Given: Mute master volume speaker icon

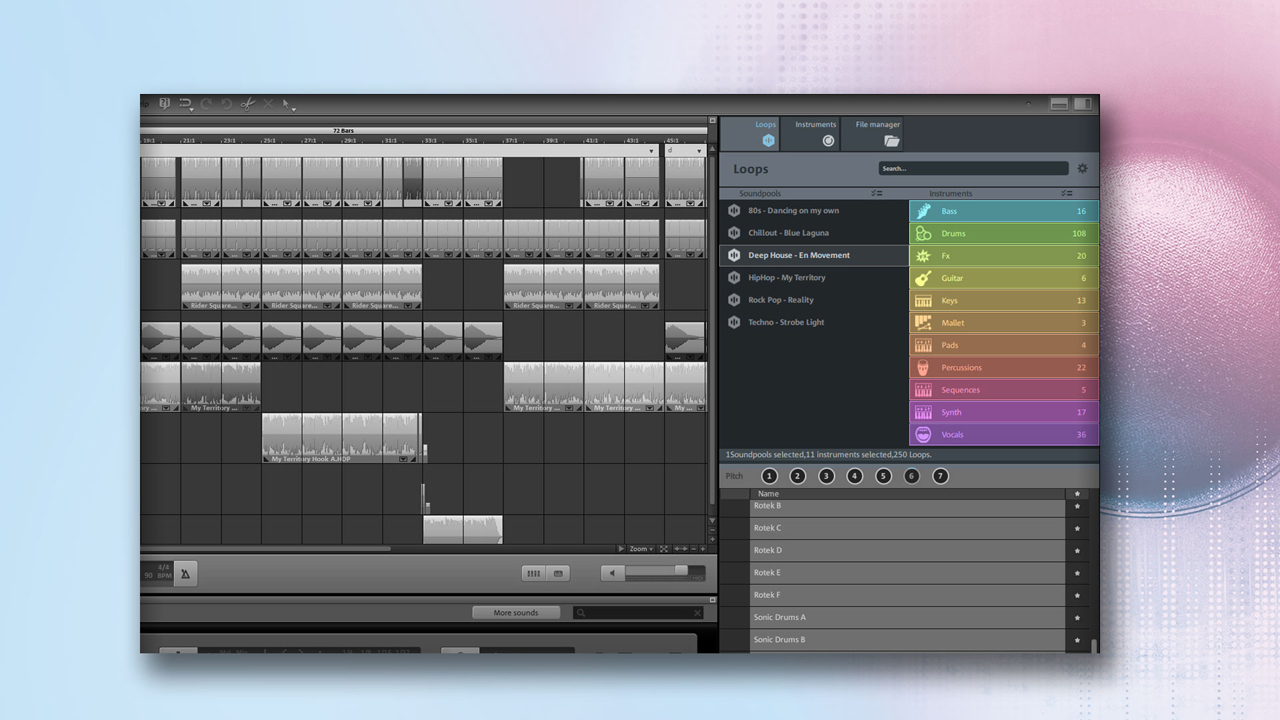Looking at the screenshot, I should coord(612,573).
